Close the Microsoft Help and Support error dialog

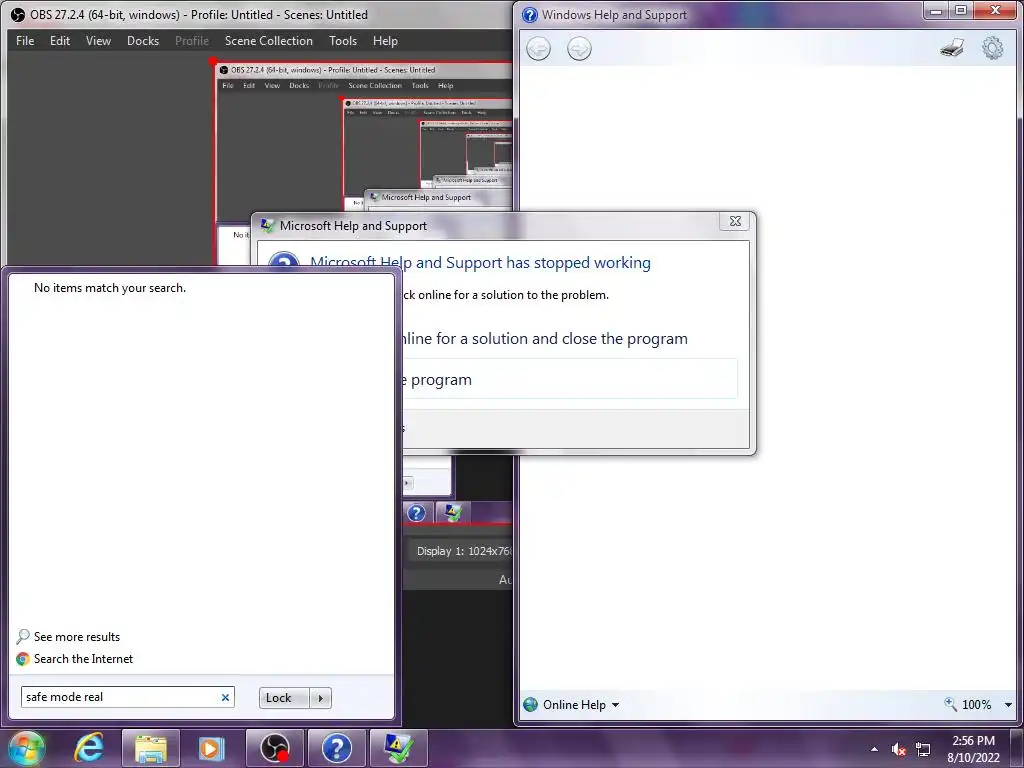click(735, 221)
